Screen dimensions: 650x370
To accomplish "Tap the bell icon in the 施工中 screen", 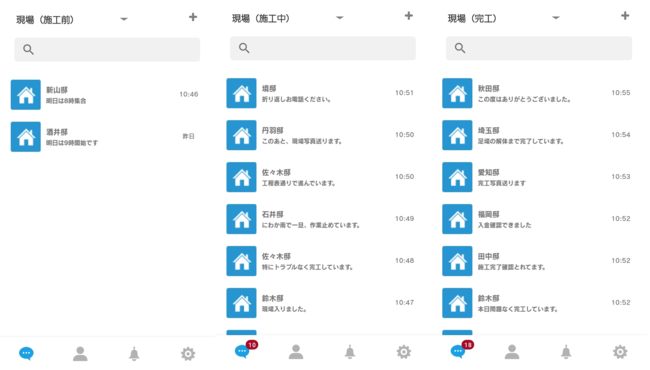I will [350, 352].
